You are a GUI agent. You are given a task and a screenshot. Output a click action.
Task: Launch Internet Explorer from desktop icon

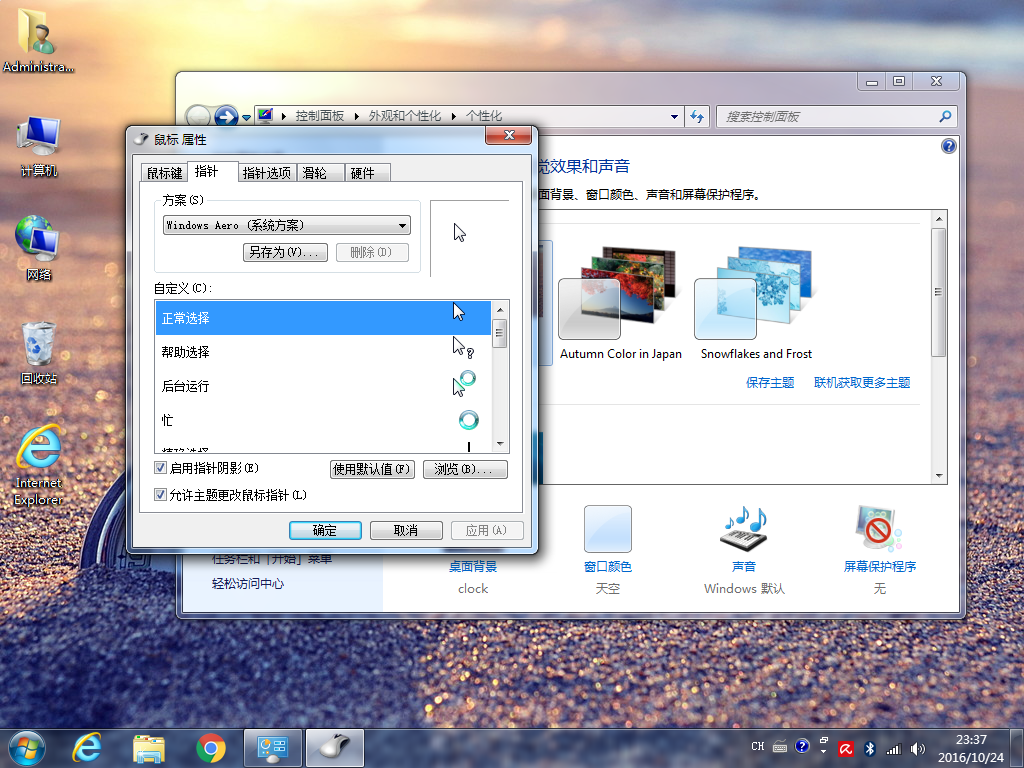point(38,465)
